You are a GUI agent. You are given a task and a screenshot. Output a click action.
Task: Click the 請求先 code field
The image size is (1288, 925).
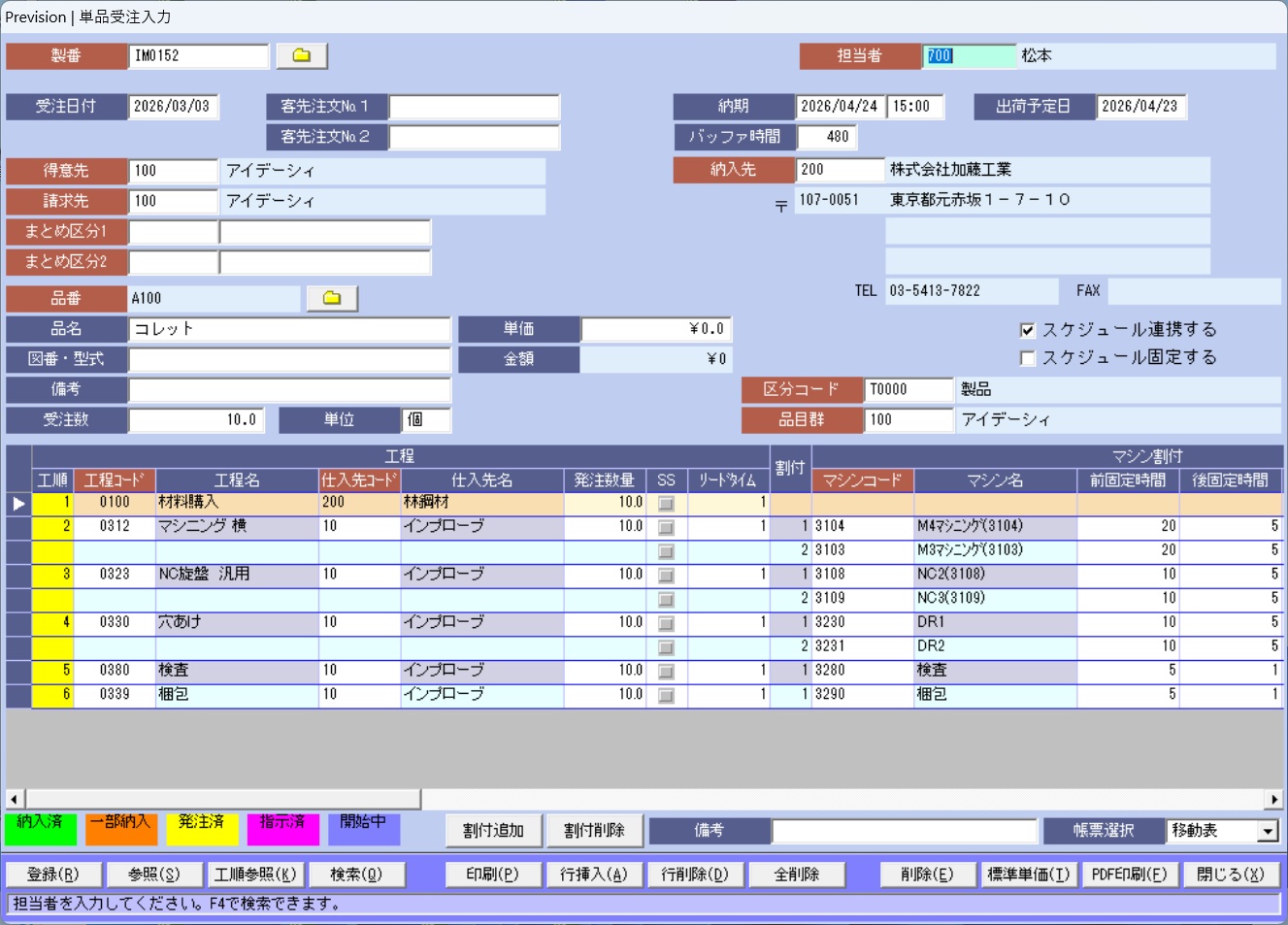[174, 201]
